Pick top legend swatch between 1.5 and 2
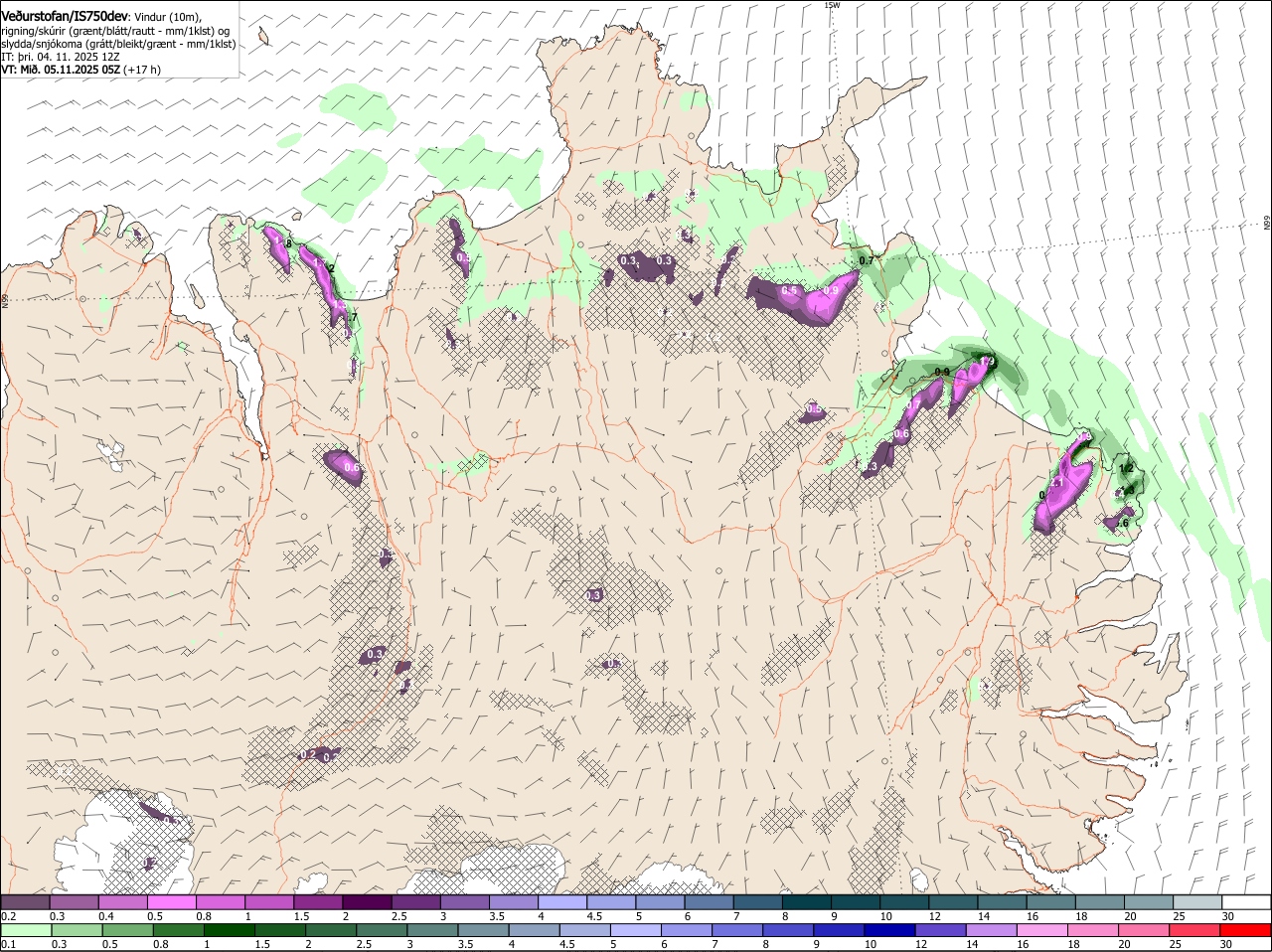 click(x=318, y=902)
